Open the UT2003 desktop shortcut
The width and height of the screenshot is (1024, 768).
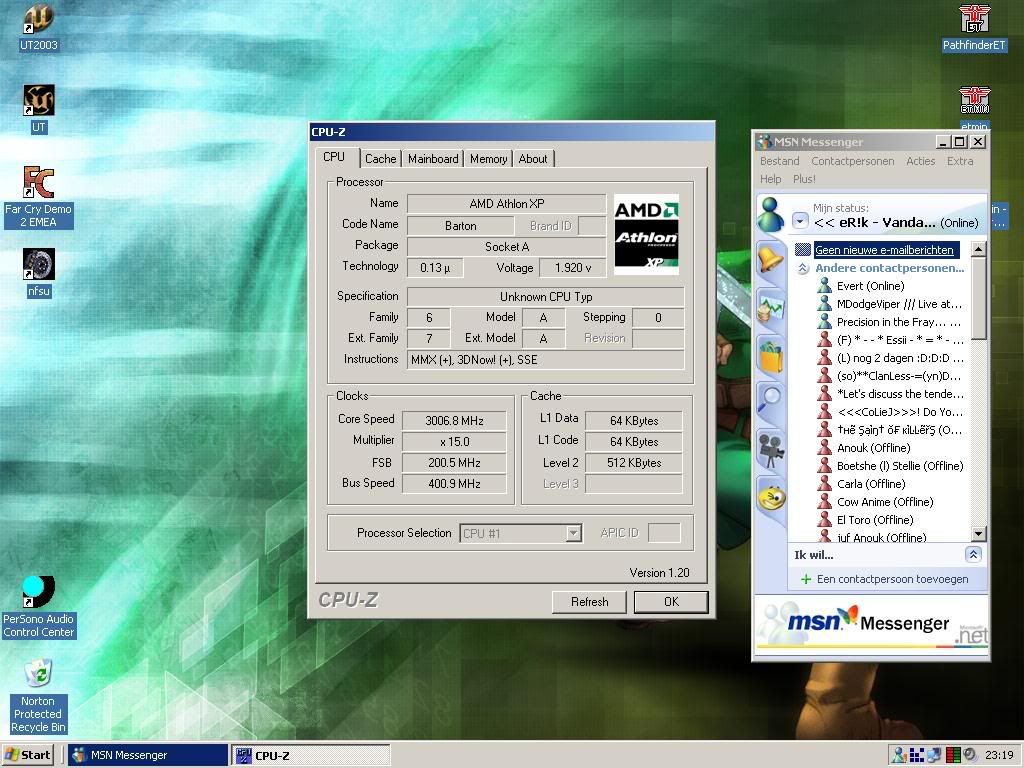[x=39, y=27]
